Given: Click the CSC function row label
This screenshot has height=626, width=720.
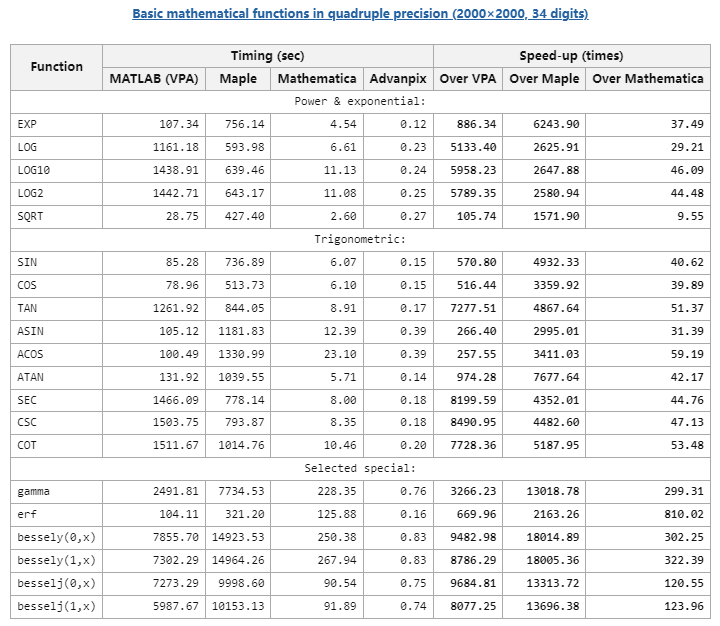Looking at the screenshot, I should [x=27, y=422].
